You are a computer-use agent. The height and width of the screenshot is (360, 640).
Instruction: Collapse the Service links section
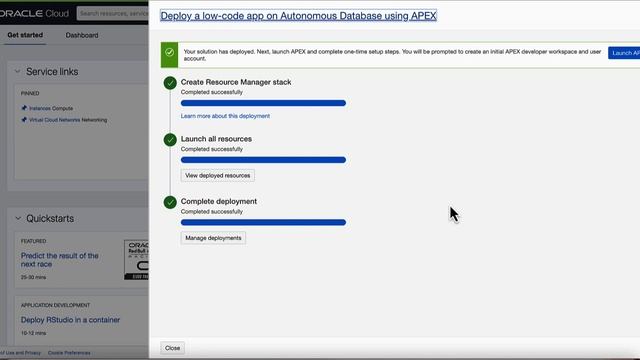pos(17,71)
